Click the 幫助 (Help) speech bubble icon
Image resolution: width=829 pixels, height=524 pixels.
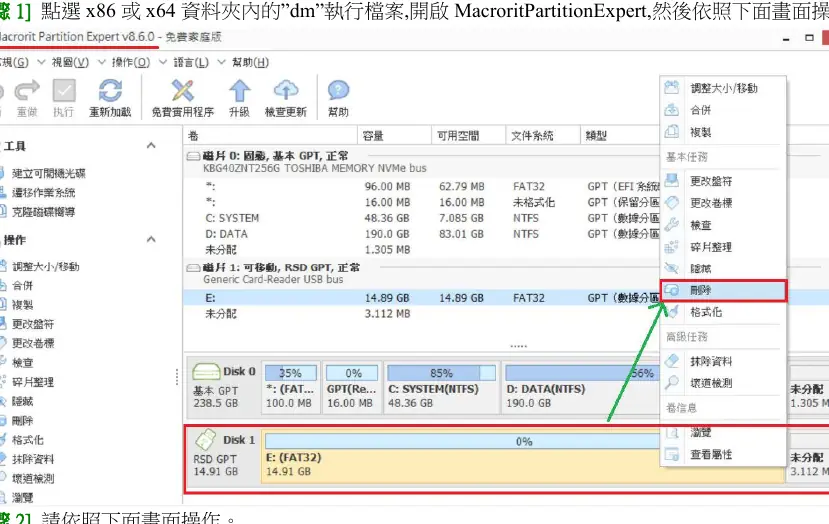tap(338, 91)
